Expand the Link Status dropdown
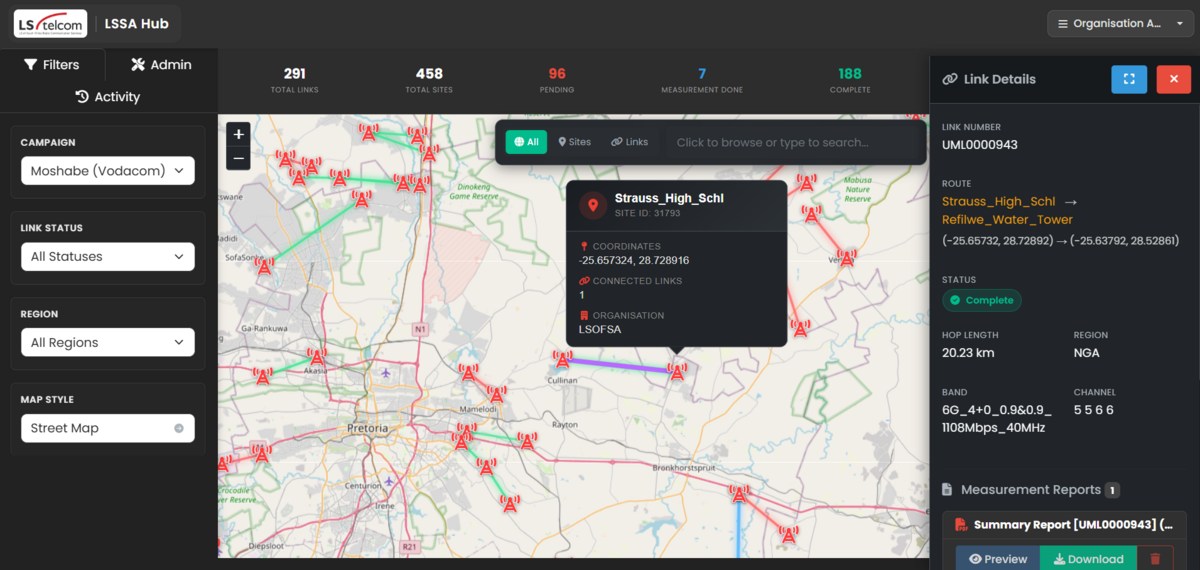This screenshot has width=1200, height=570. [x=108, y=257]
